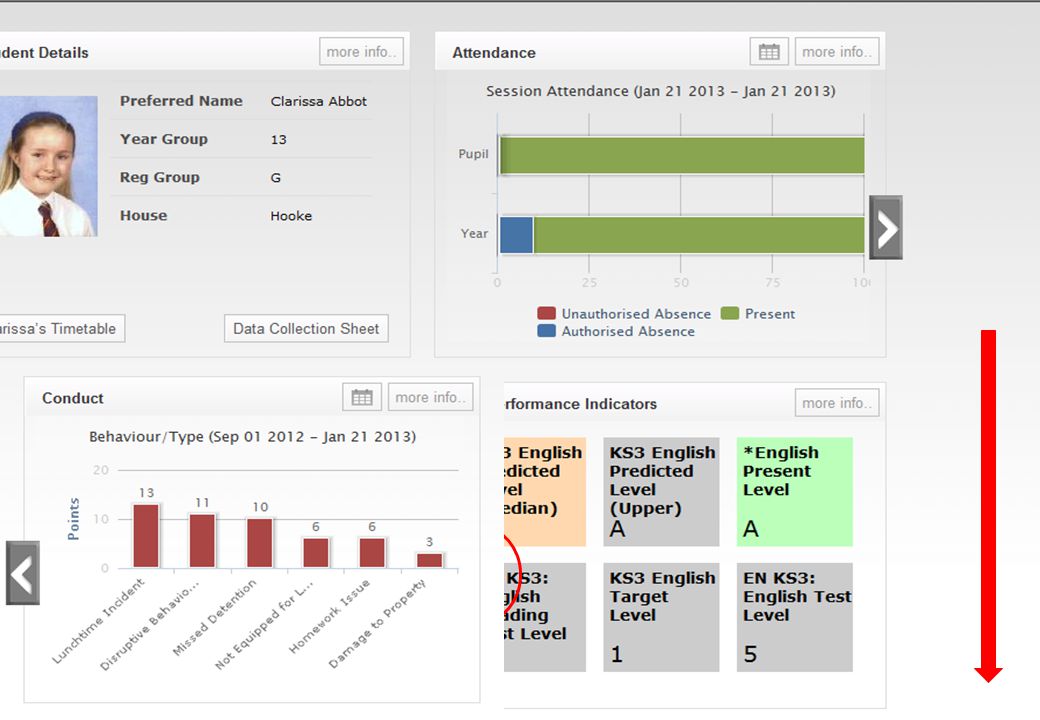The height and width of the screenshot is (720, 1040).
Task: Open the EN KS3: English Test Level tile
Action: (795, 617)
